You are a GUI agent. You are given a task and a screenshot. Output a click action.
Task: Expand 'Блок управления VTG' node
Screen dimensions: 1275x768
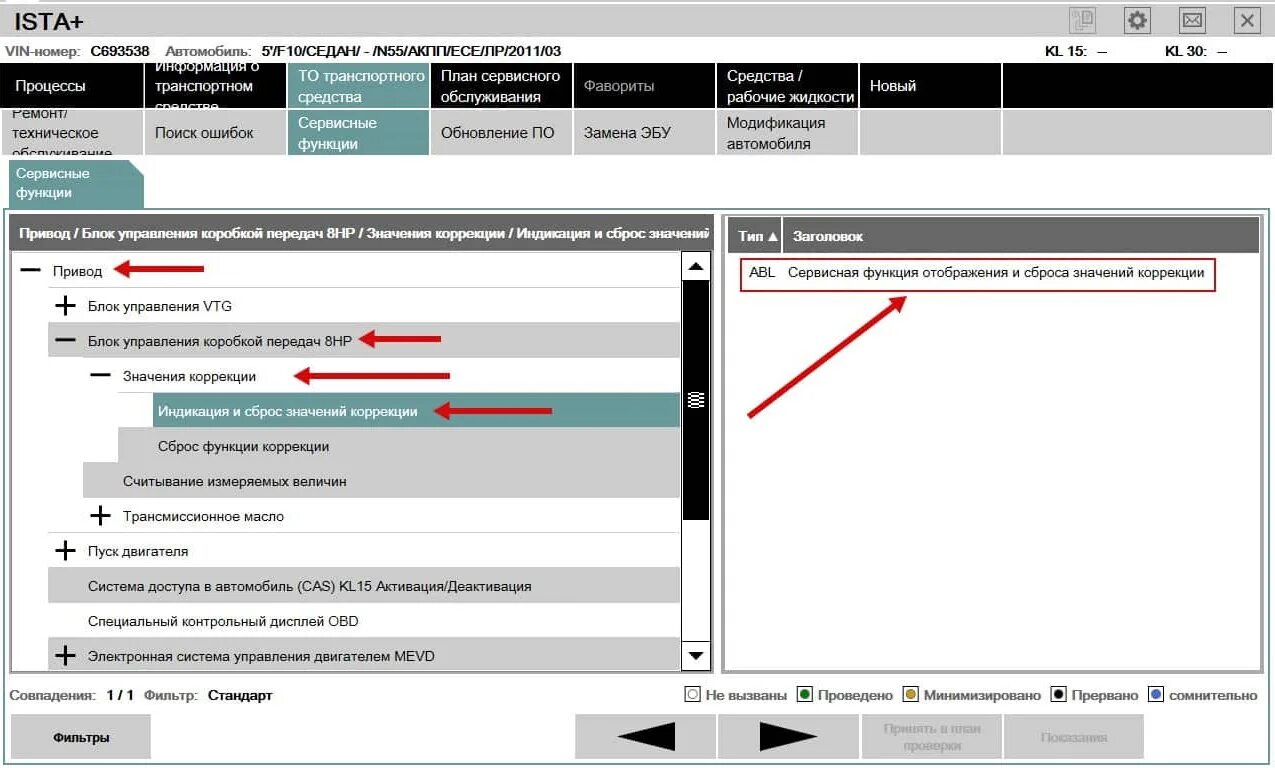click(65, 306)
